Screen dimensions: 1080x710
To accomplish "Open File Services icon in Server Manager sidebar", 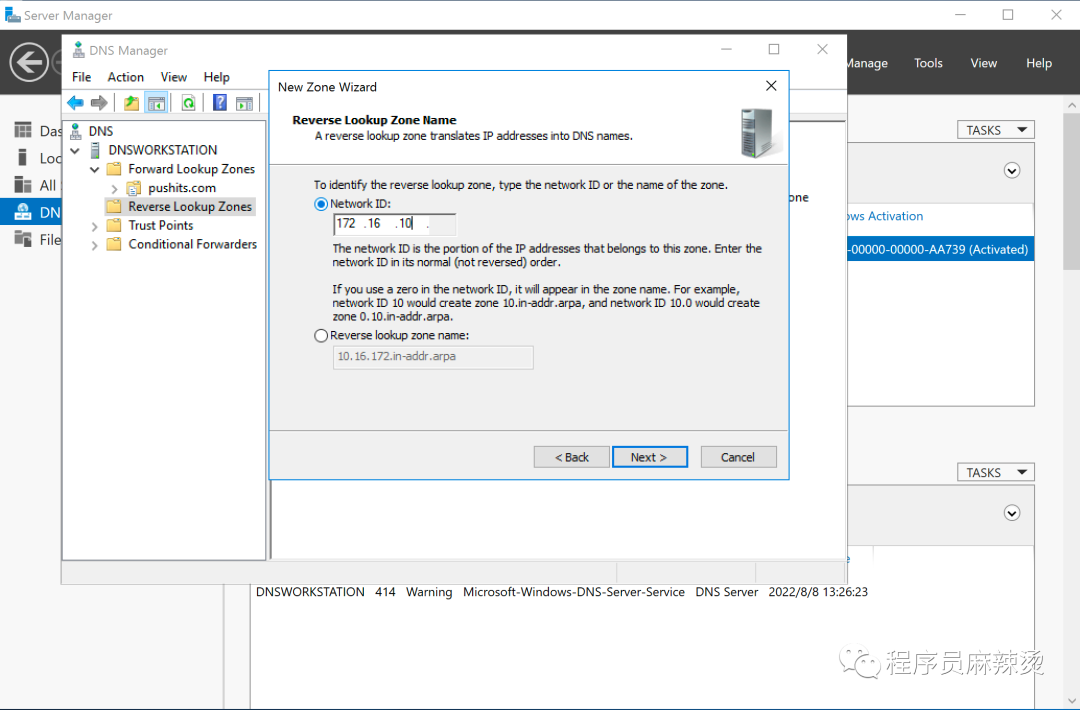I will [23, 239].
